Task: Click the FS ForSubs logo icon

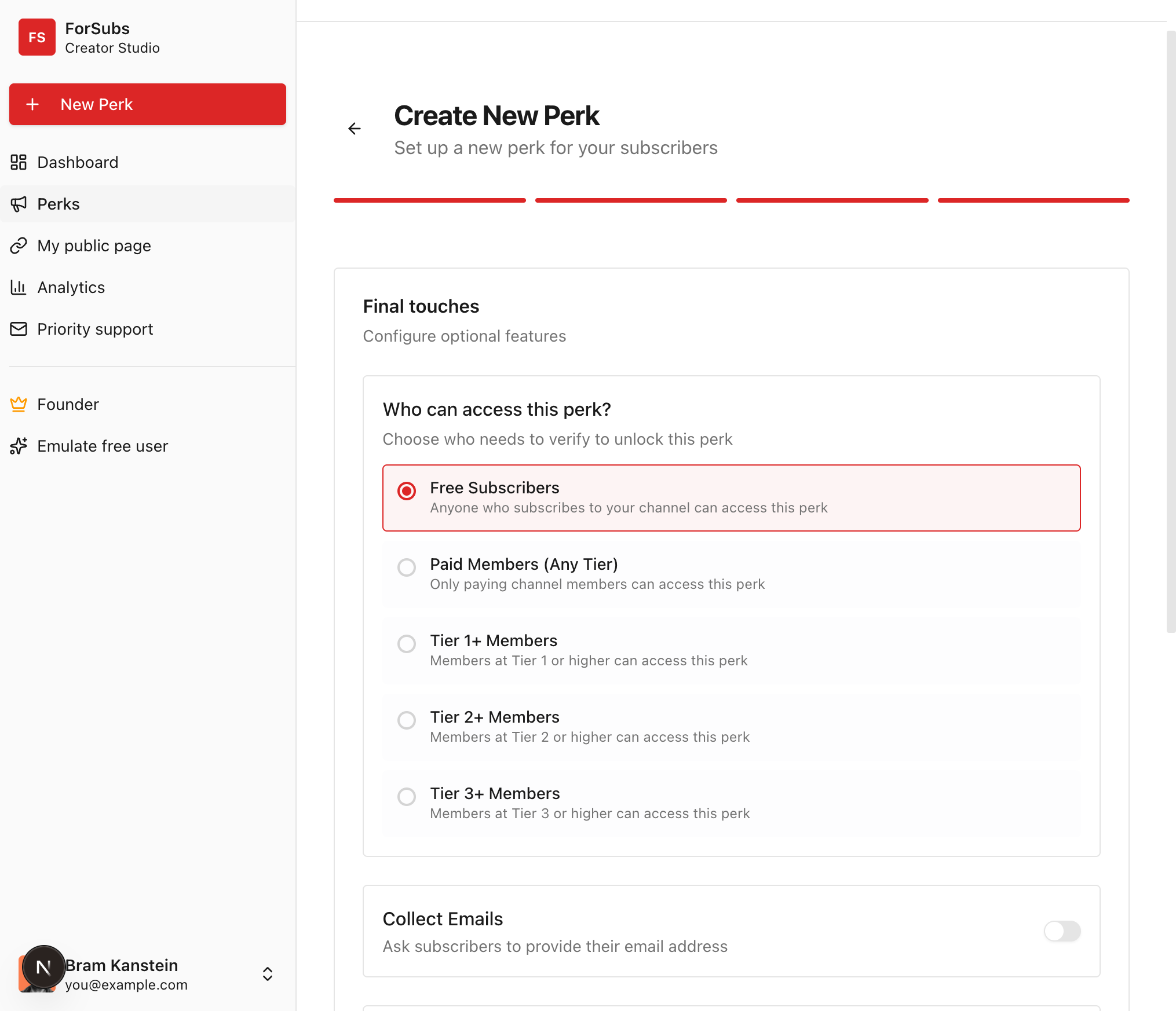Action: coord(37,38)
